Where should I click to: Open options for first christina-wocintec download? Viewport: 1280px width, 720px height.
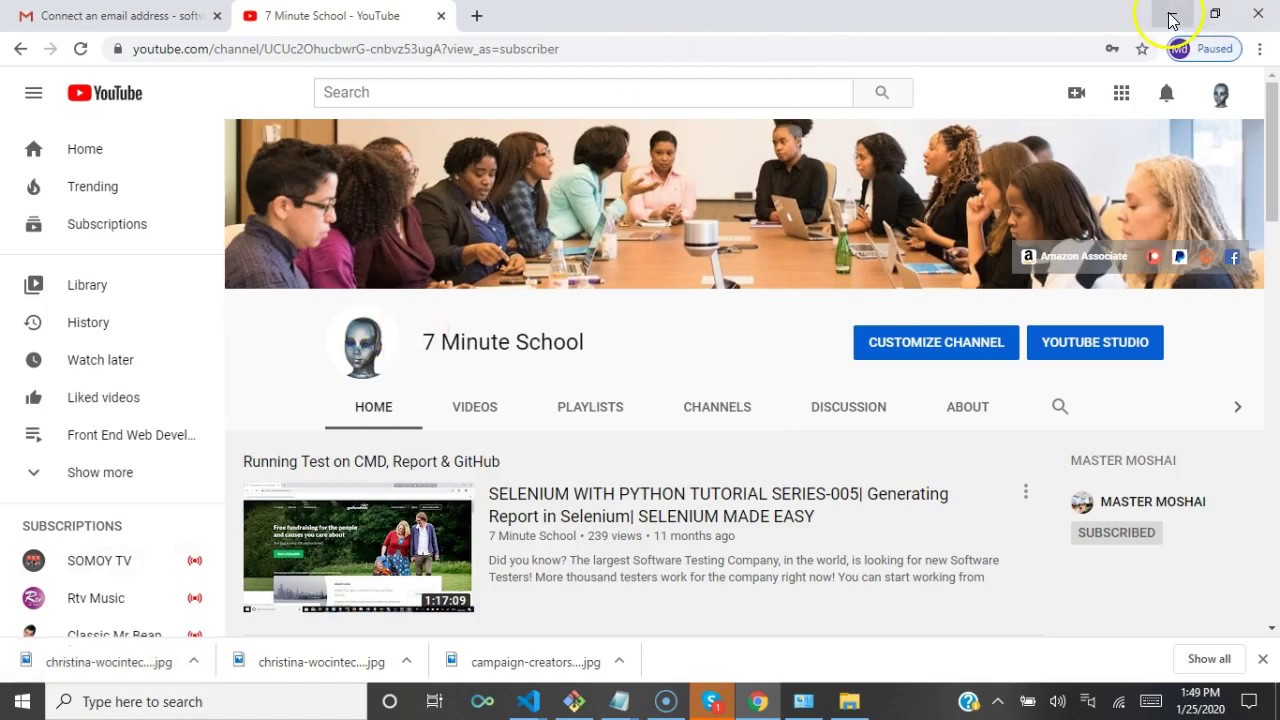(x=194, y=661)
